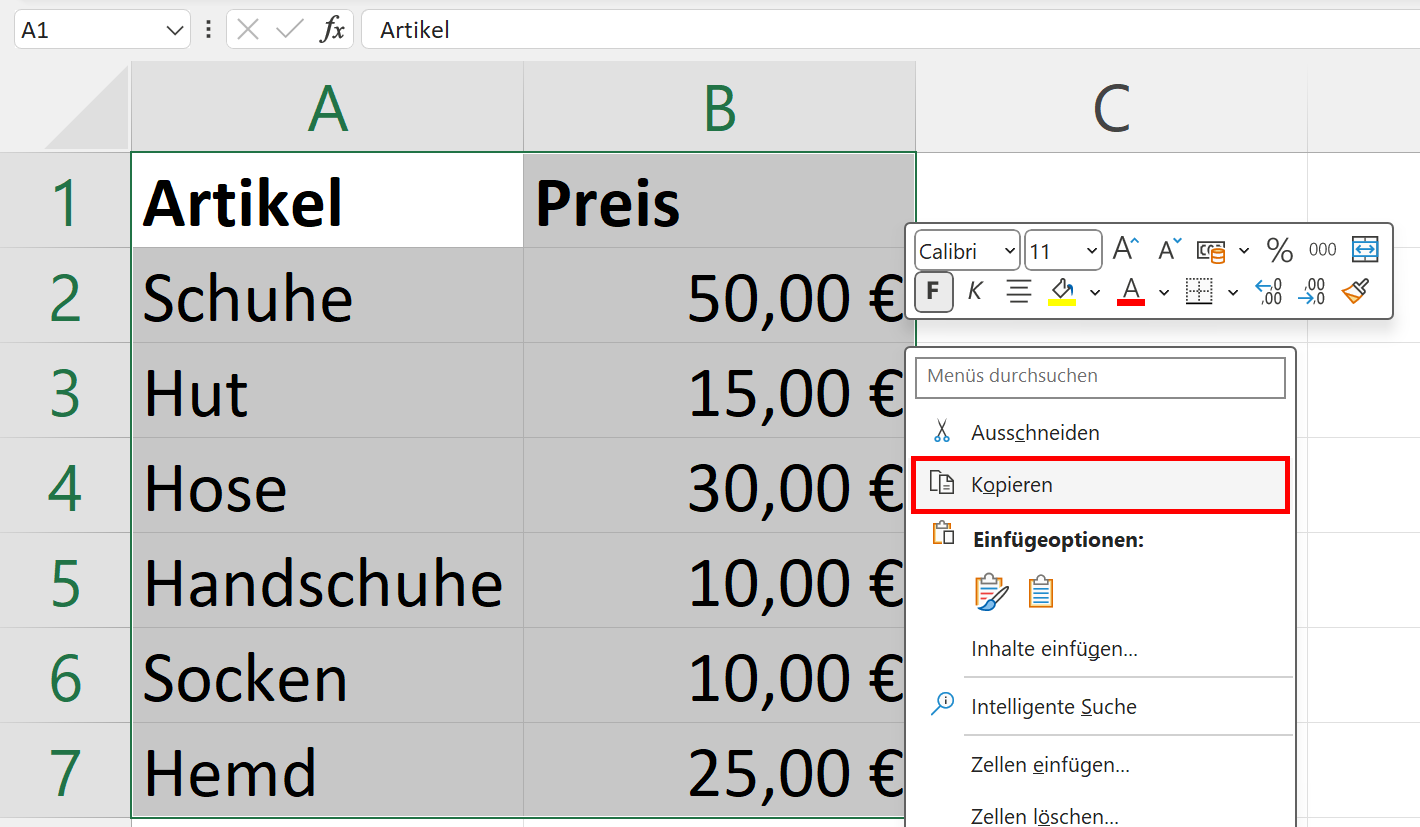Click cell containing Socken
The height and width of the screenshot is (827, 1420).
327,675
